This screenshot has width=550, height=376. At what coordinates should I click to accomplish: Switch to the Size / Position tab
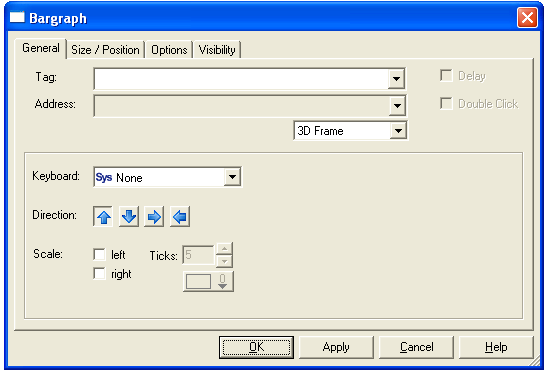pyautogui.click(x=105, y=50)
